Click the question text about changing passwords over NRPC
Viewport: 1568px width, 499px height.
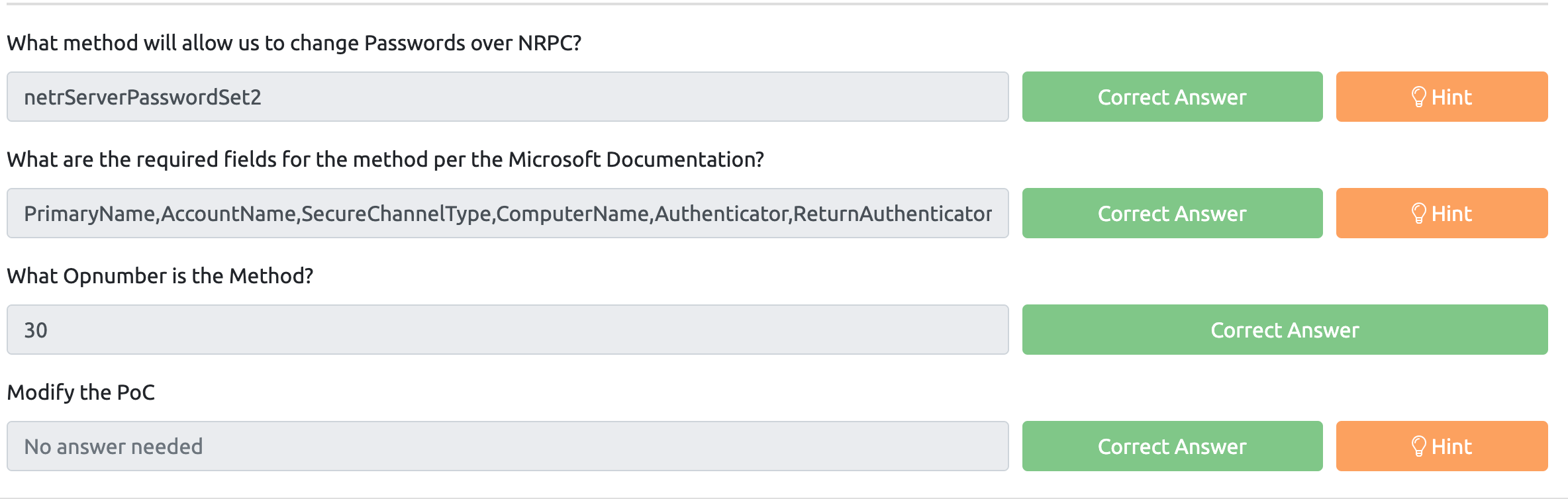coord(294,43)
